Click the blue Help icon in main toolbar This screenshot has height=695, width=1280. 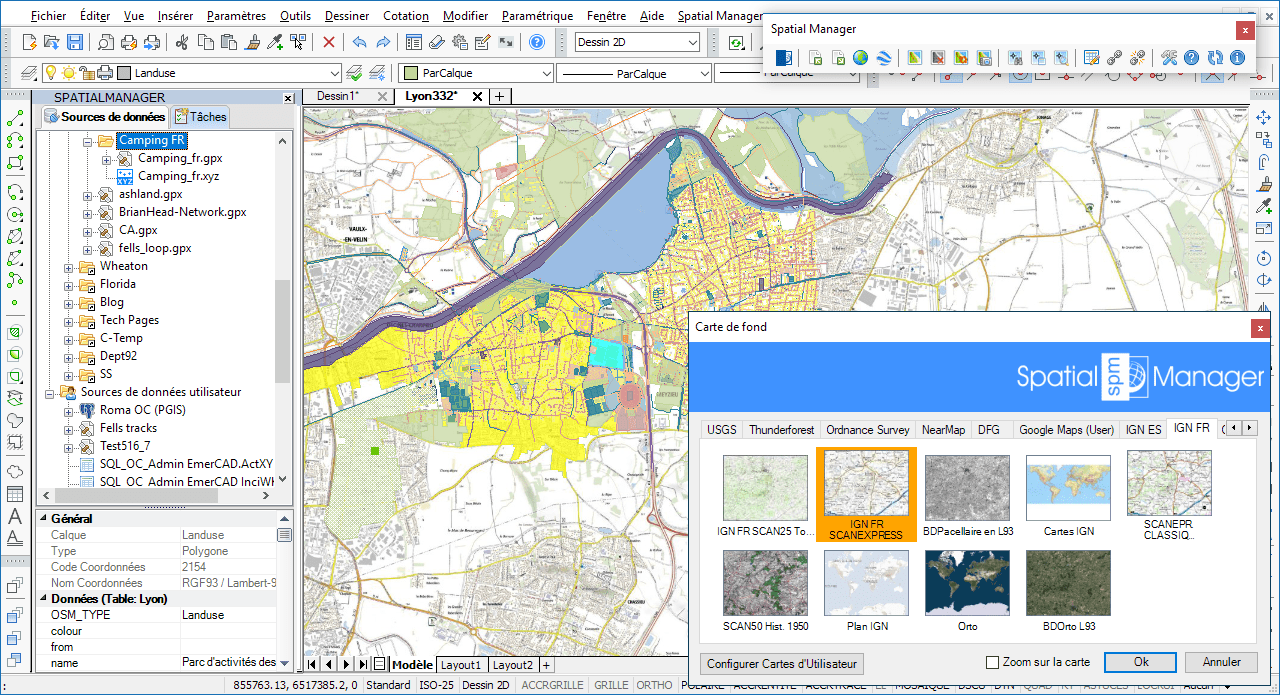click(537, 42)
